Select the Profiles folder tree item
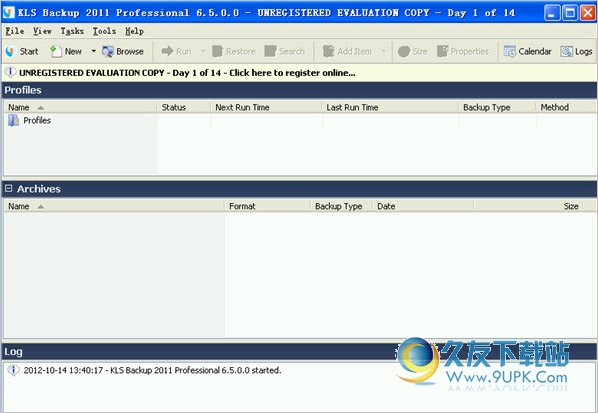 30,121
